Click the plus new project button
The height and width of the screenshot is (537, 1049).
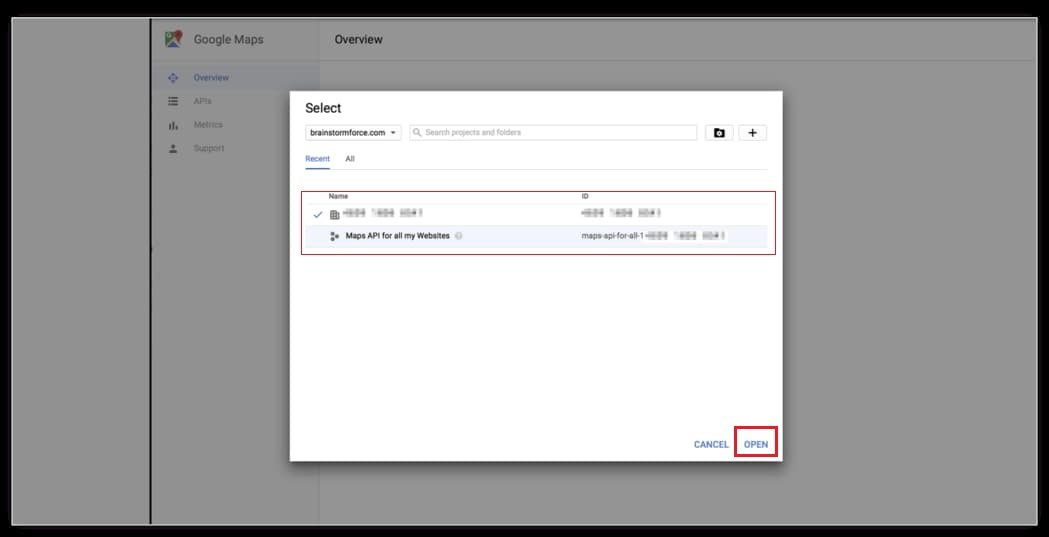tap(753, 132)
